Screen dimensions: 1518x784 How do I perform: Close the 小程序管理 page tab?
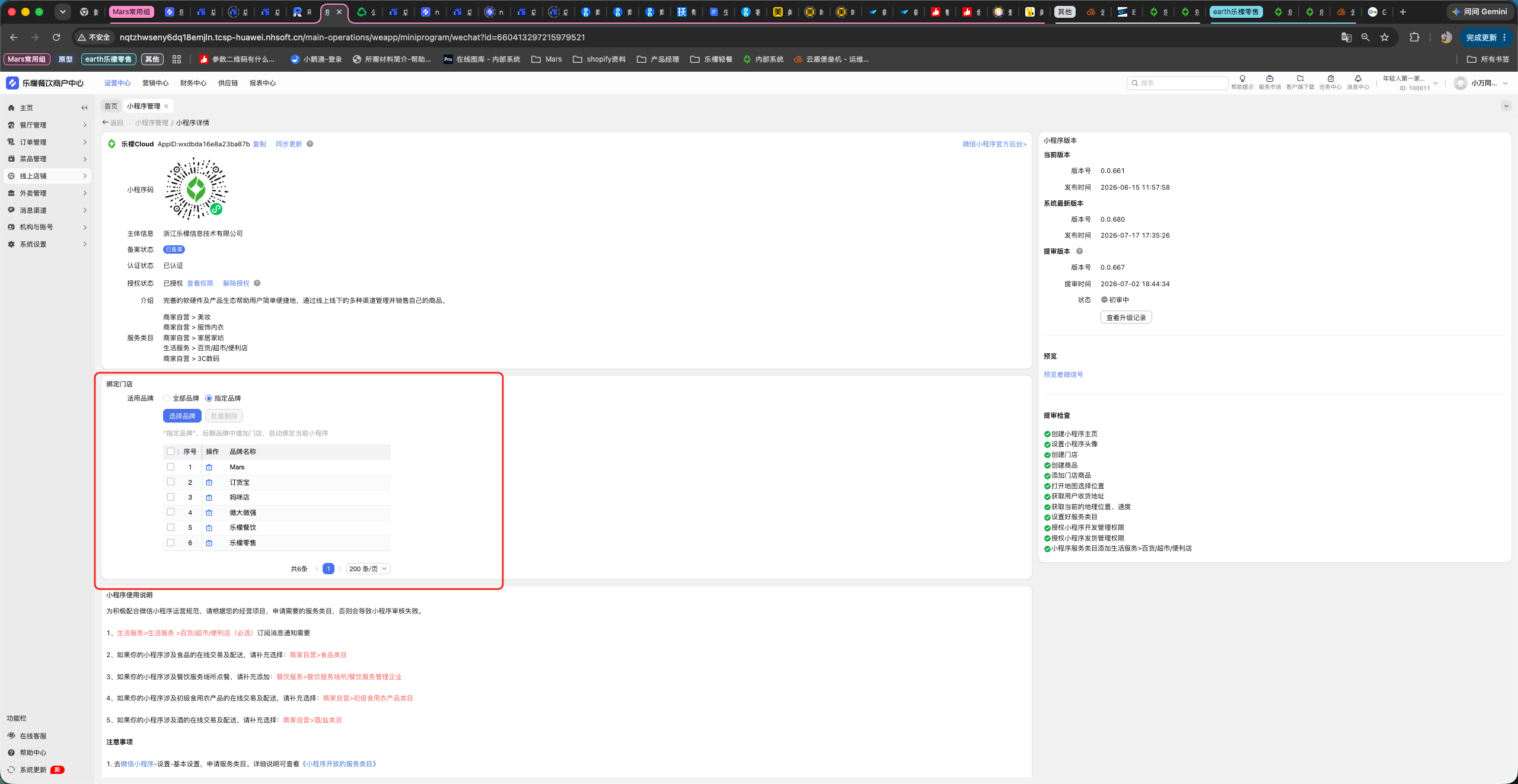[167, 106]
